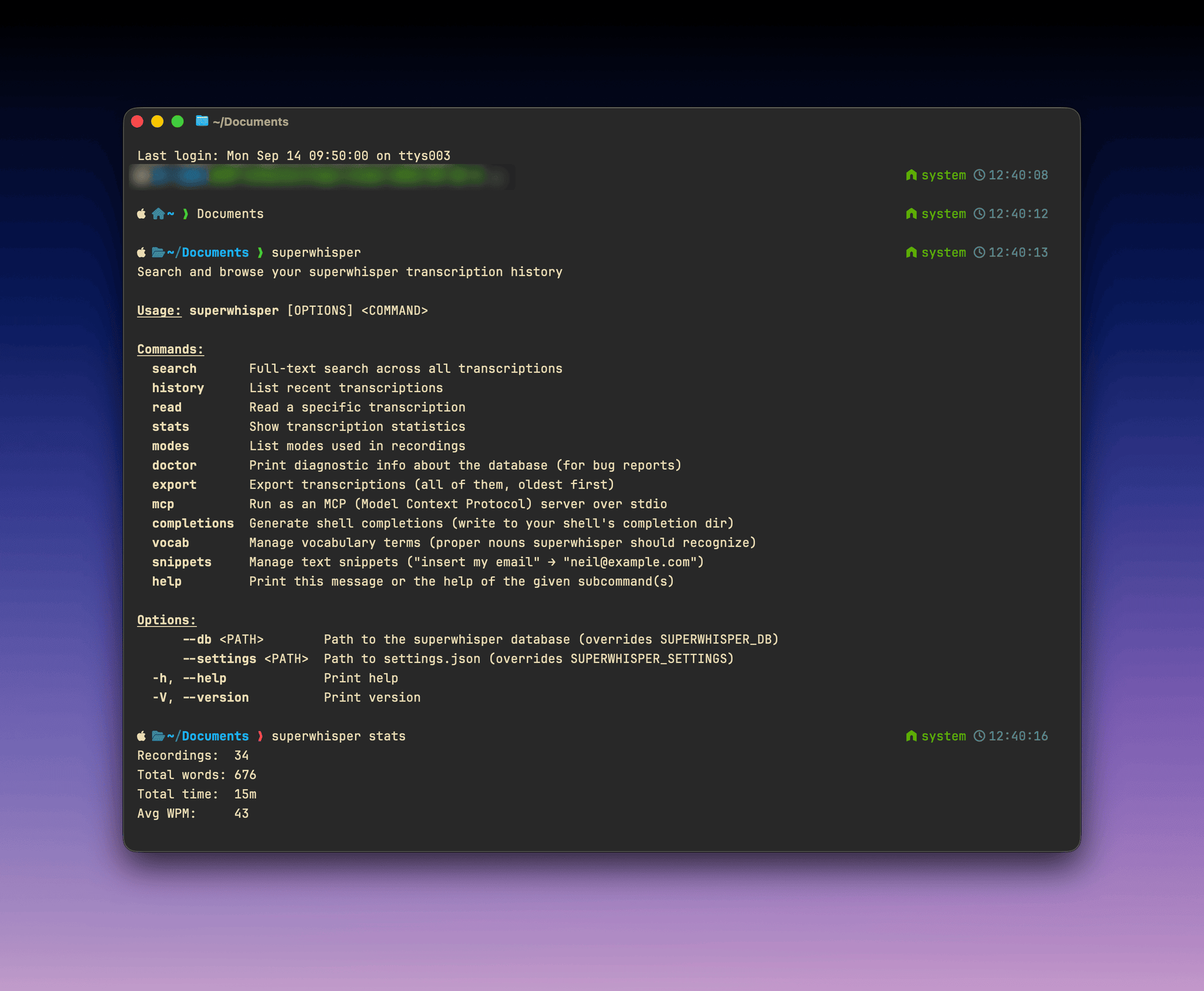Click the timestamp 12:40:13
Image resolution: width=1204 pixels, height=991 pixels.
click(1018, 252)
